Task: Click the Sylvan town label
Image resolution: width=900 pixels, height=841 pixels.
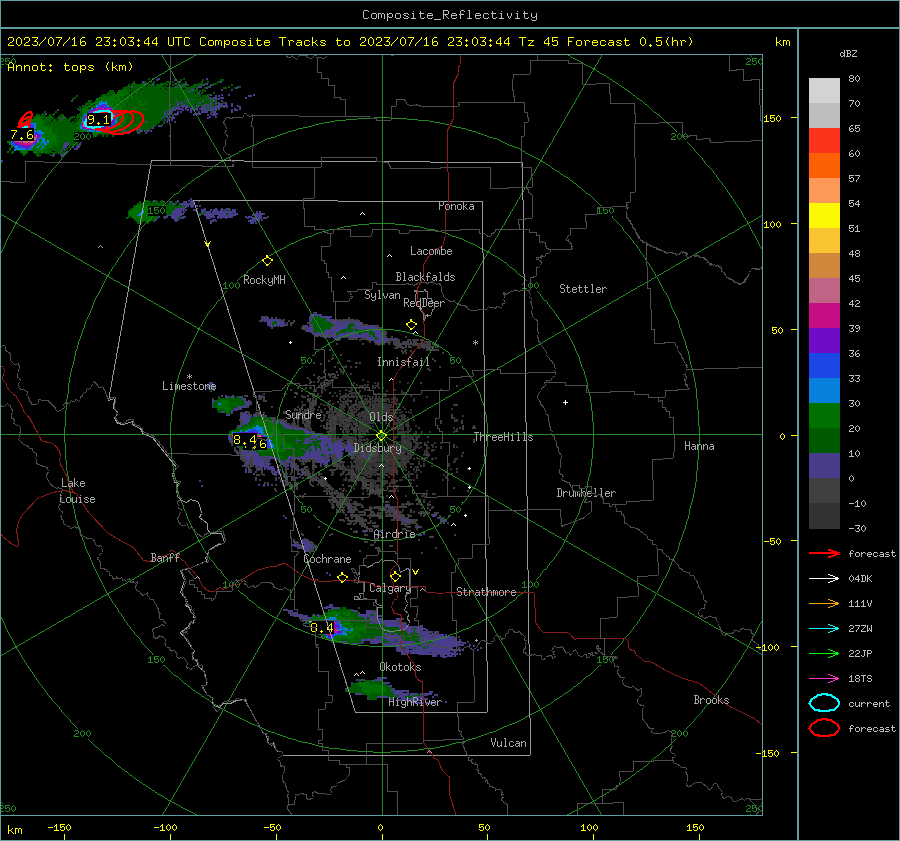Action: point(382,295)
